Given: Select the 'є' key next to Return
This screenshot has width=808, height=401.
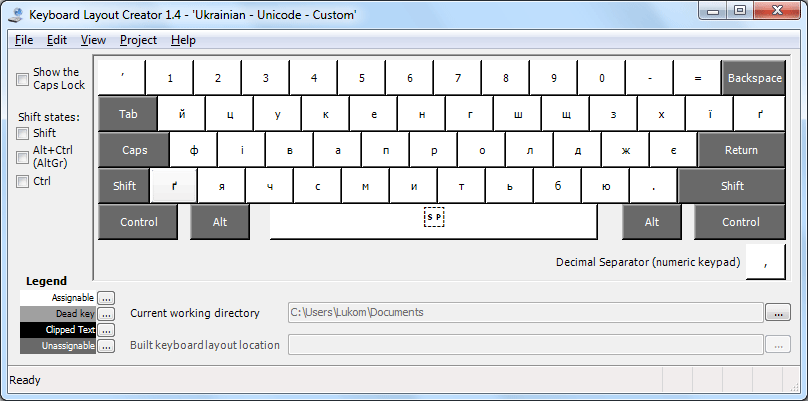Looking at the screenshot, I should [x=673, y=150].
